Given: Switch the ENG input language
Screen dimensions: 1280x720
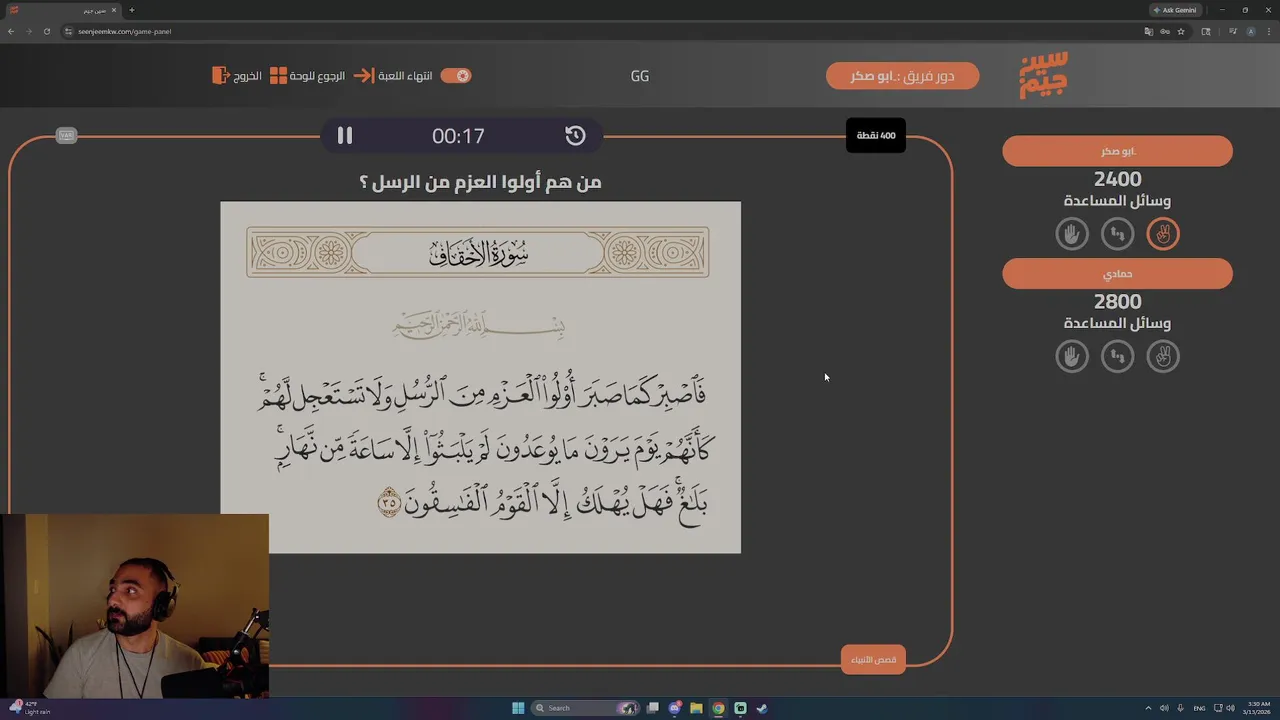Looking at the screenshot, I should tap(1199, 708).
